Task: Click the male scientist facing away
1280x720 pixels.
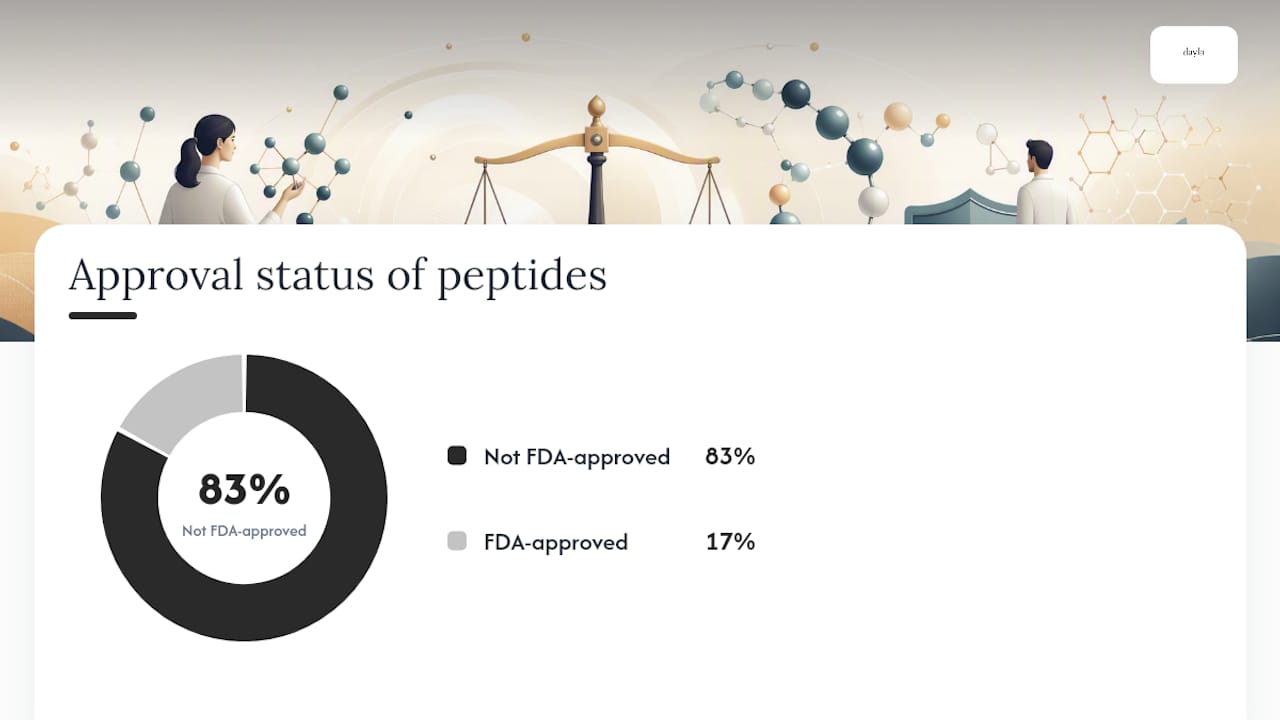Action: (1043, 183)
